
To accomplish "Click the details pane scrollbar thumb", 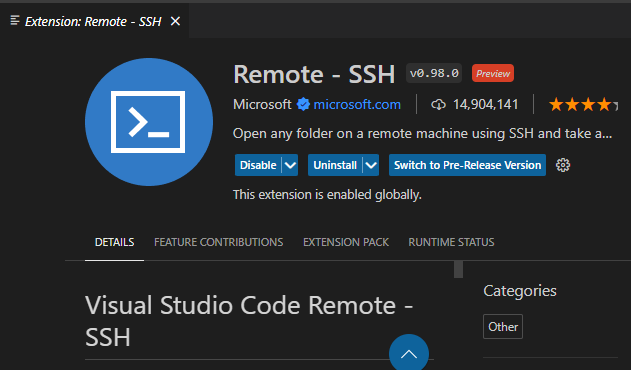I will click(458, 269).
